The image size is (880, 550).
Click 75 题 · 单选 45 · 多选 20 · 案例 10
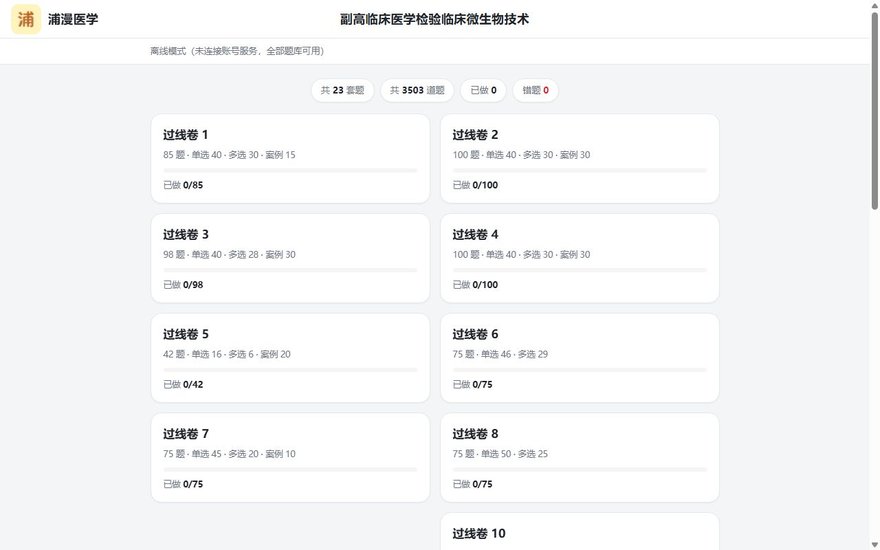229,454
